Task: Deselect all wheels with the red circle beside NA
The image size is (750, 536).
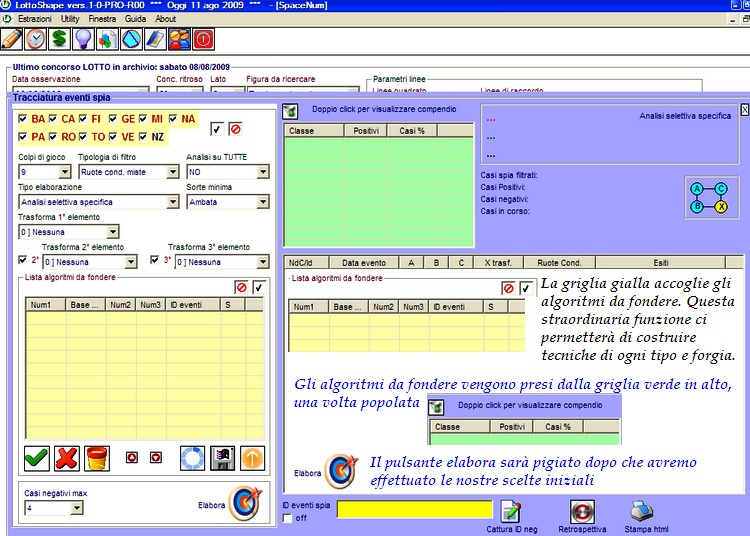Action: (235, 129)
